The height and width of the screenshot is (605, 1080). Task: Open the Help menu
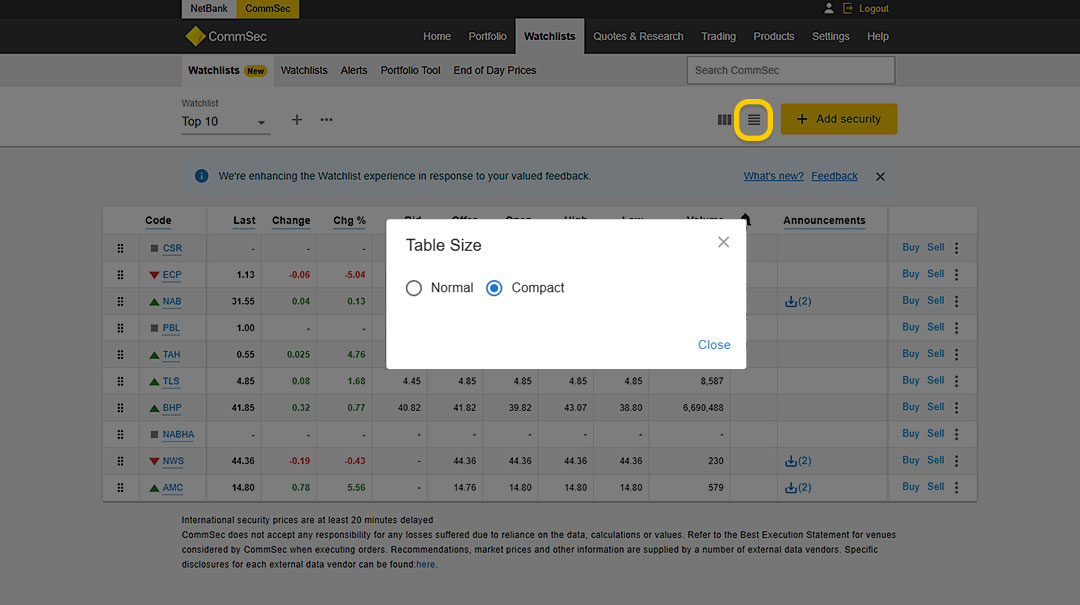[x=878, y=37]
